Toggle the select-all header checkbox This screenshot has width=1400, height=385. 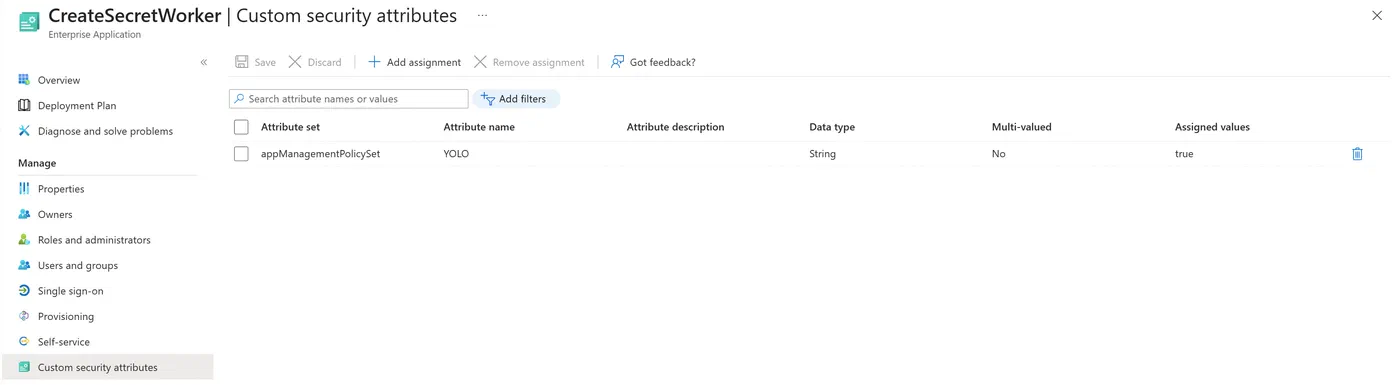tap(241, 127)
